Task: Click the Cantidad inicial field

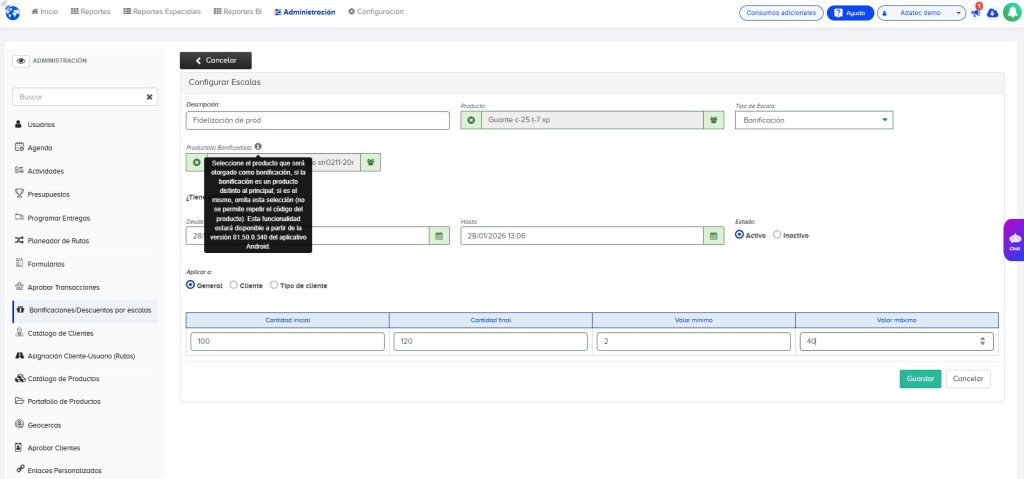Action: (x=287, y=341)
